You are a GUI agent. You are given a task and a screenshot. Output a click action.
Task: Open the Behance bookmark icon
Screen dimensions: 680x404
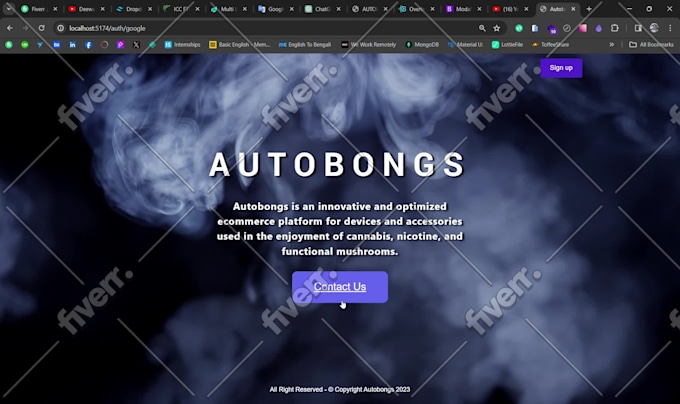coord(56,45)
